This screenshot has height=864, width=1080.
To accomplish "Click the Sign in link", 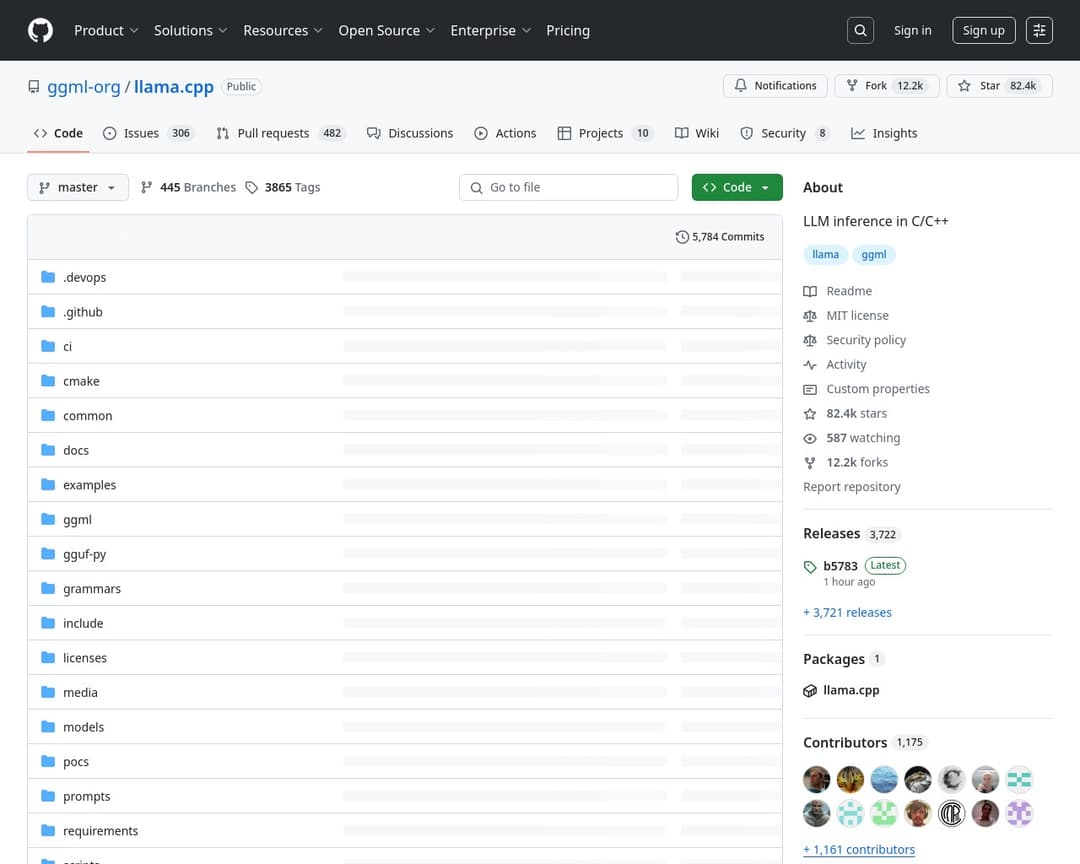I will pos(912,30).
